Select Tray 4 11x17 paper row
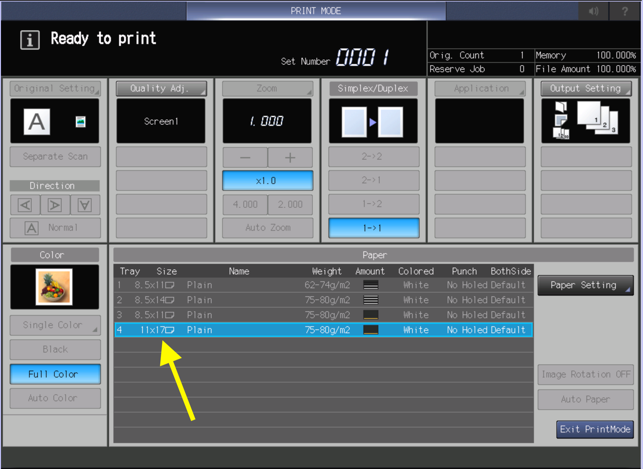 point(321,329)
